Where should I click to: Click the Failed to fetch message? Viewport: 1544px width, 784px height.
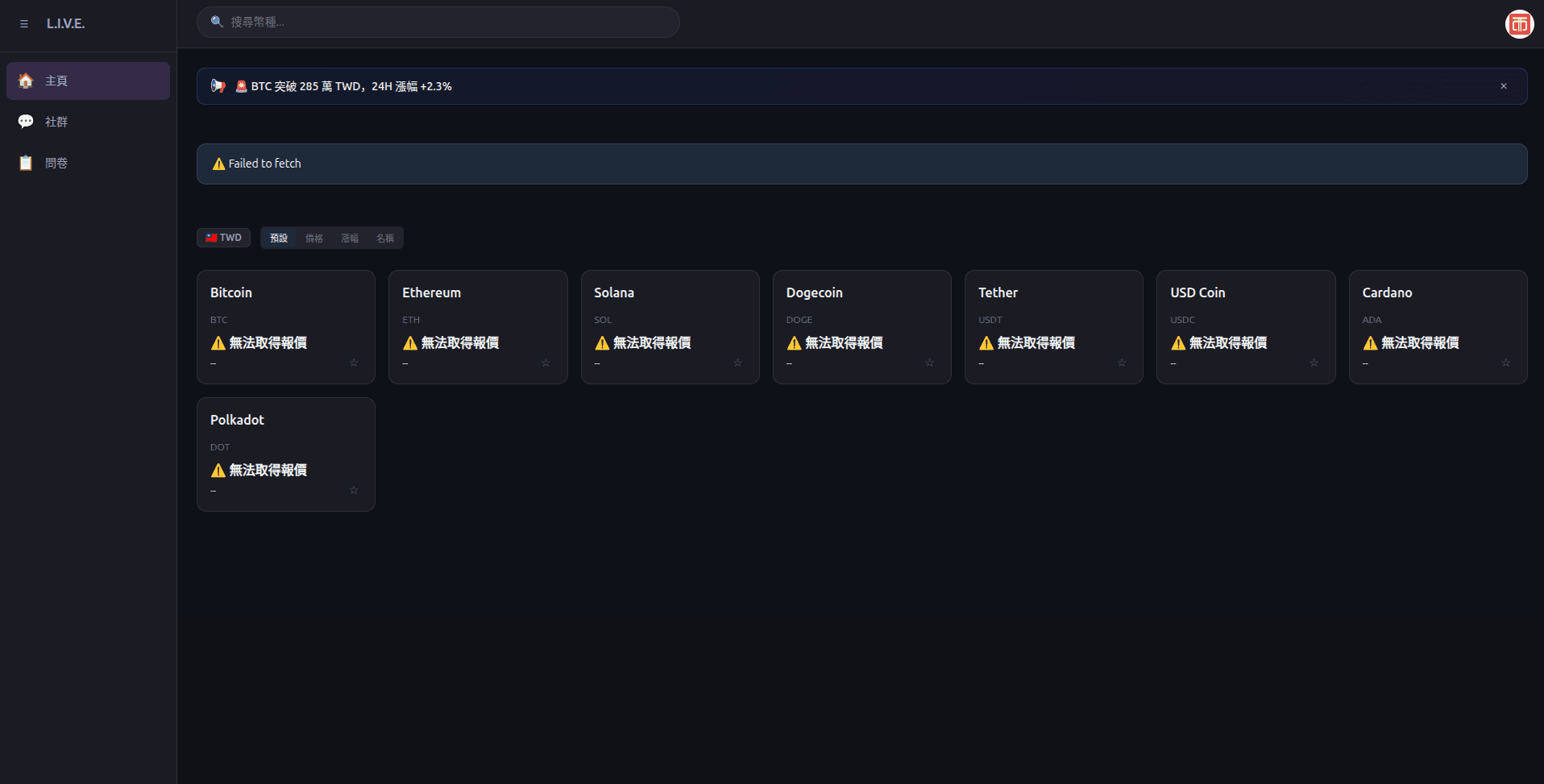tap(265, 164)
